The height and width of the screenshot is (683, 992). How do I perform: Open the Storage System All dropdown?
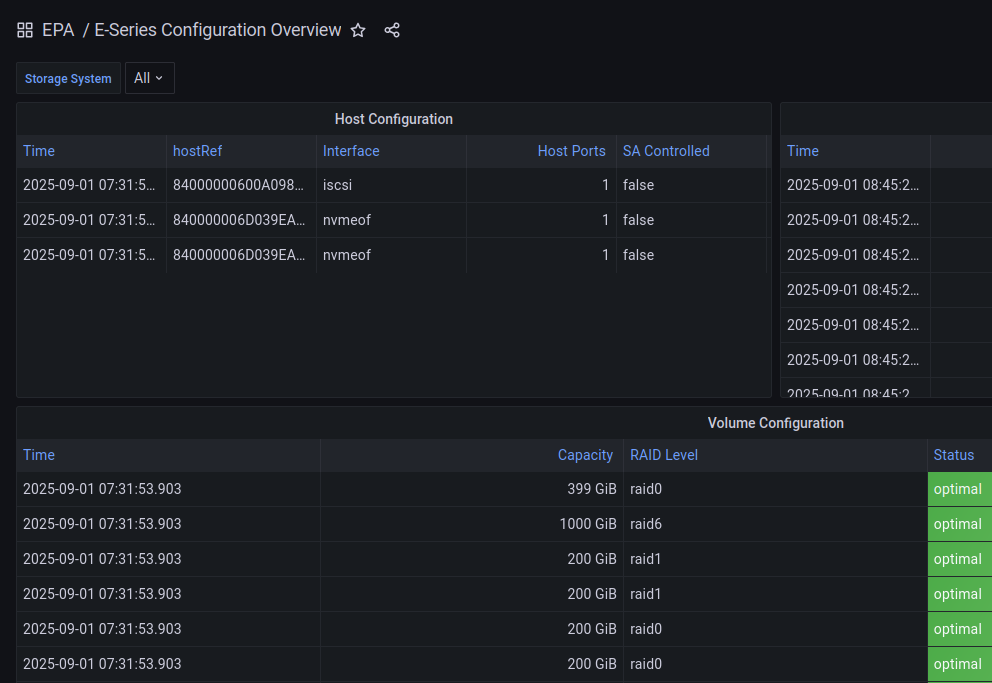[x=149, y=78]
